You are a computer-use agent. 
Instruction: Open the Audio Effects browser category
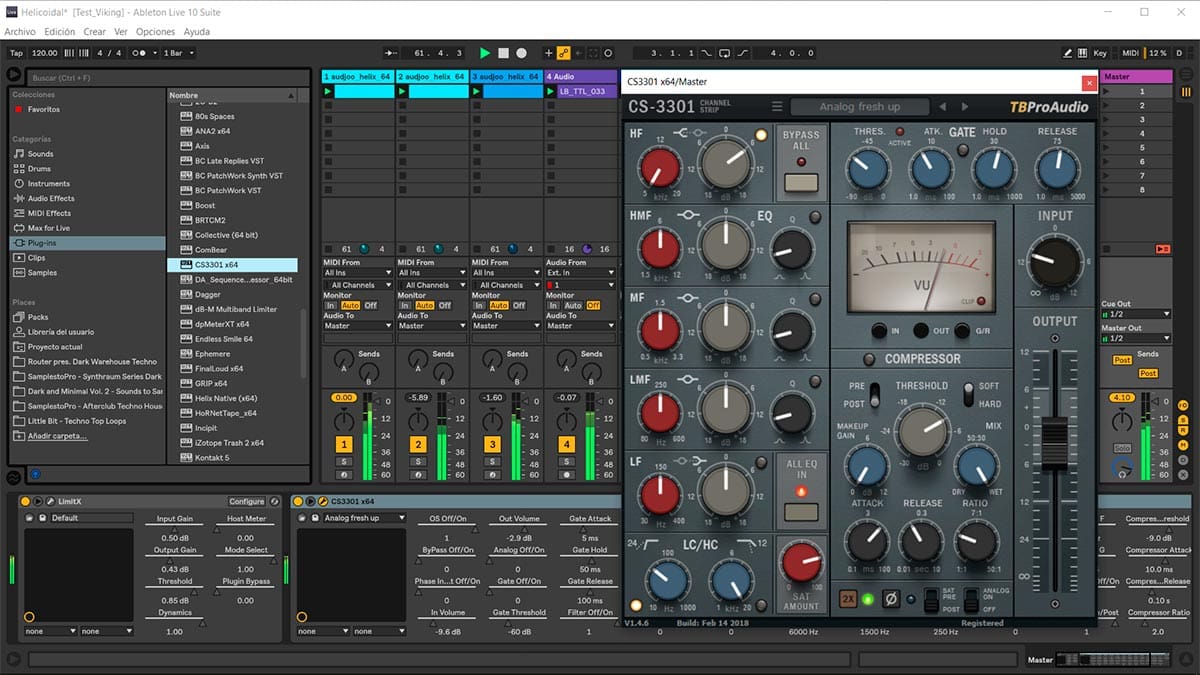click(x=50, y=198)
